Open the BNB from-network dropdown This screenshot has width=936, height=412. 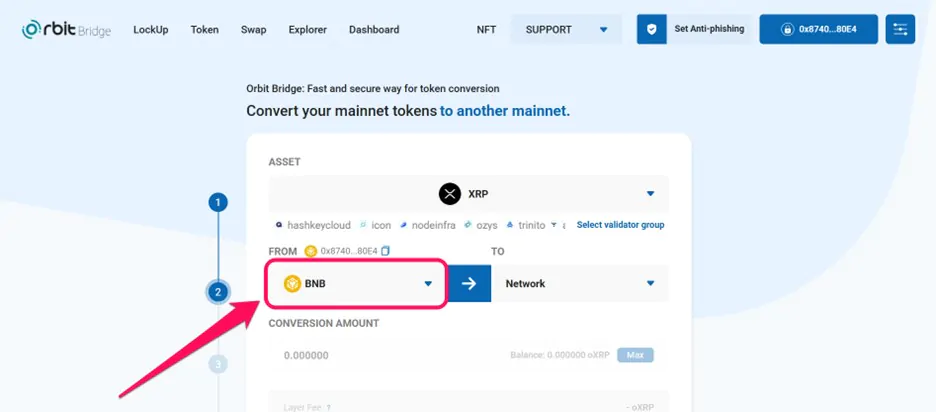pos(356,284)
